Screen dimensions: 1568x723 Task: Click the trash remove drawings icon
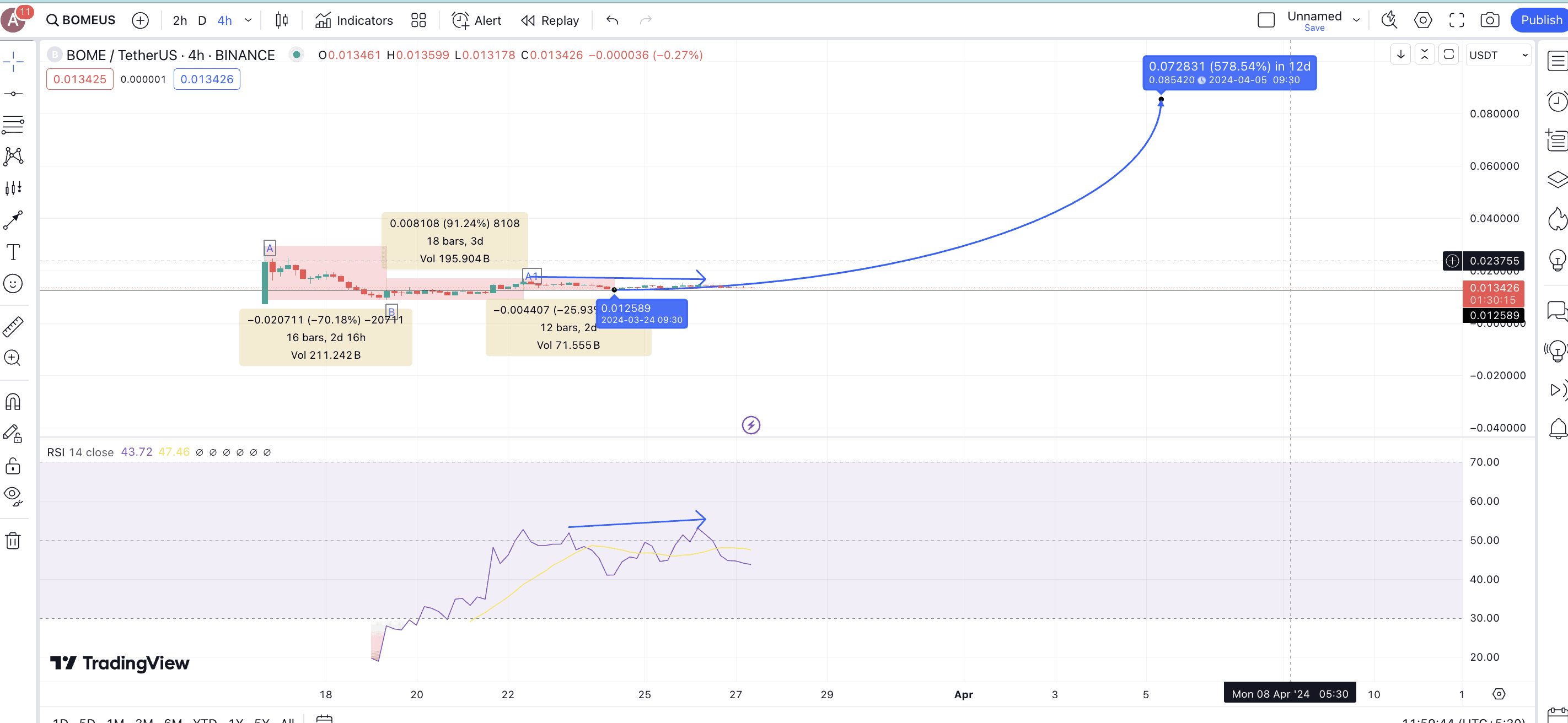pyautogui.click(x=13, y=541)
